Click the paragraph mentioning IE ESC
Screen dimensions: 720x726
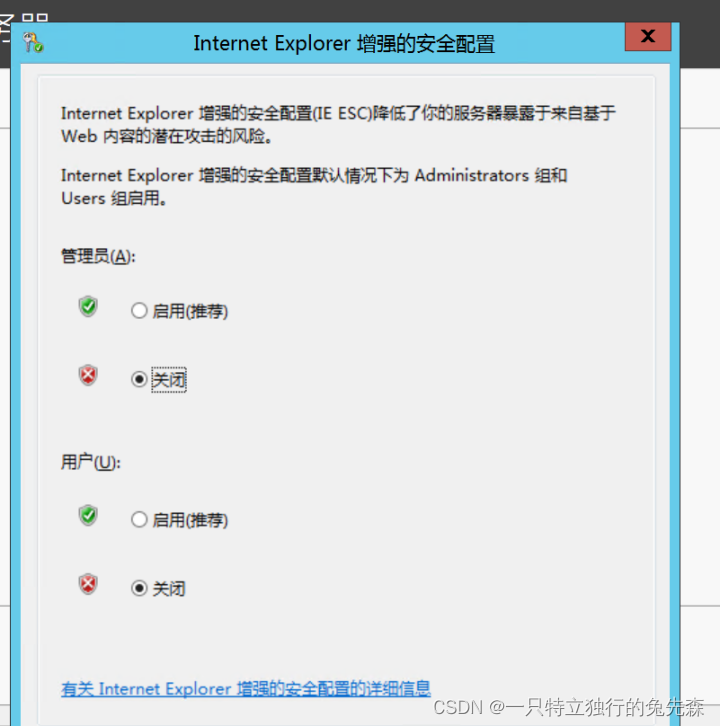pos(338,125)
